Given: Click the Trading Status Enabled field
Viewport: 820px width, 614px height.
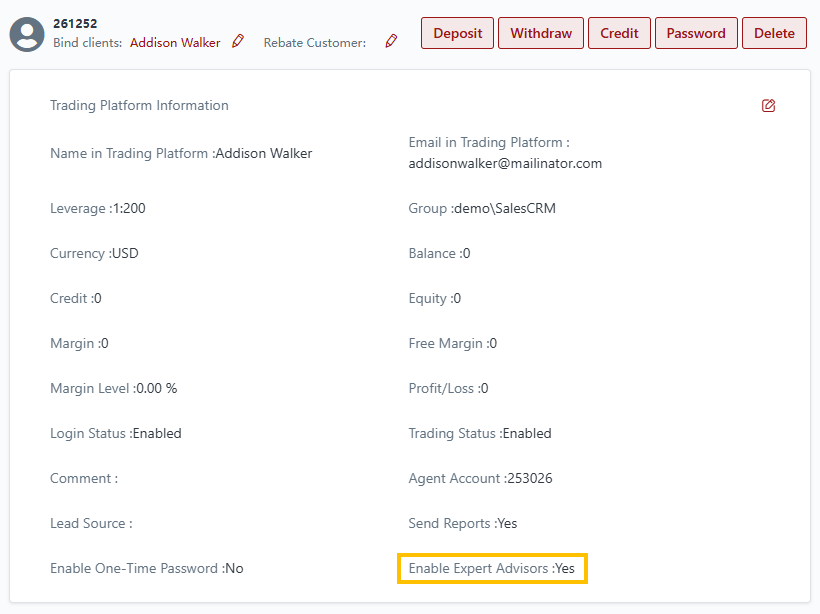Looking at the screenshot, I should coord(480,434).
